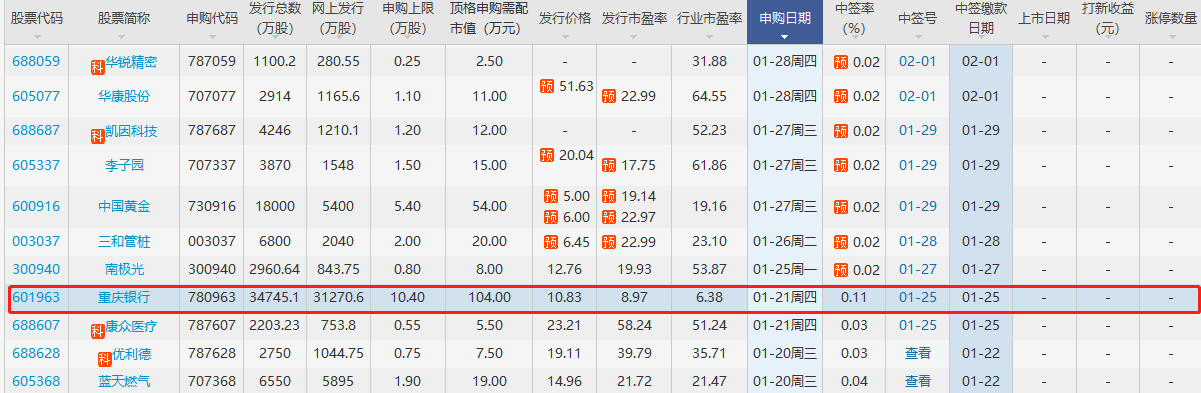Click the 预 badge in 凯因科技's 中签率 cell
Screen dimensions: 1201x393
(840, 131)
